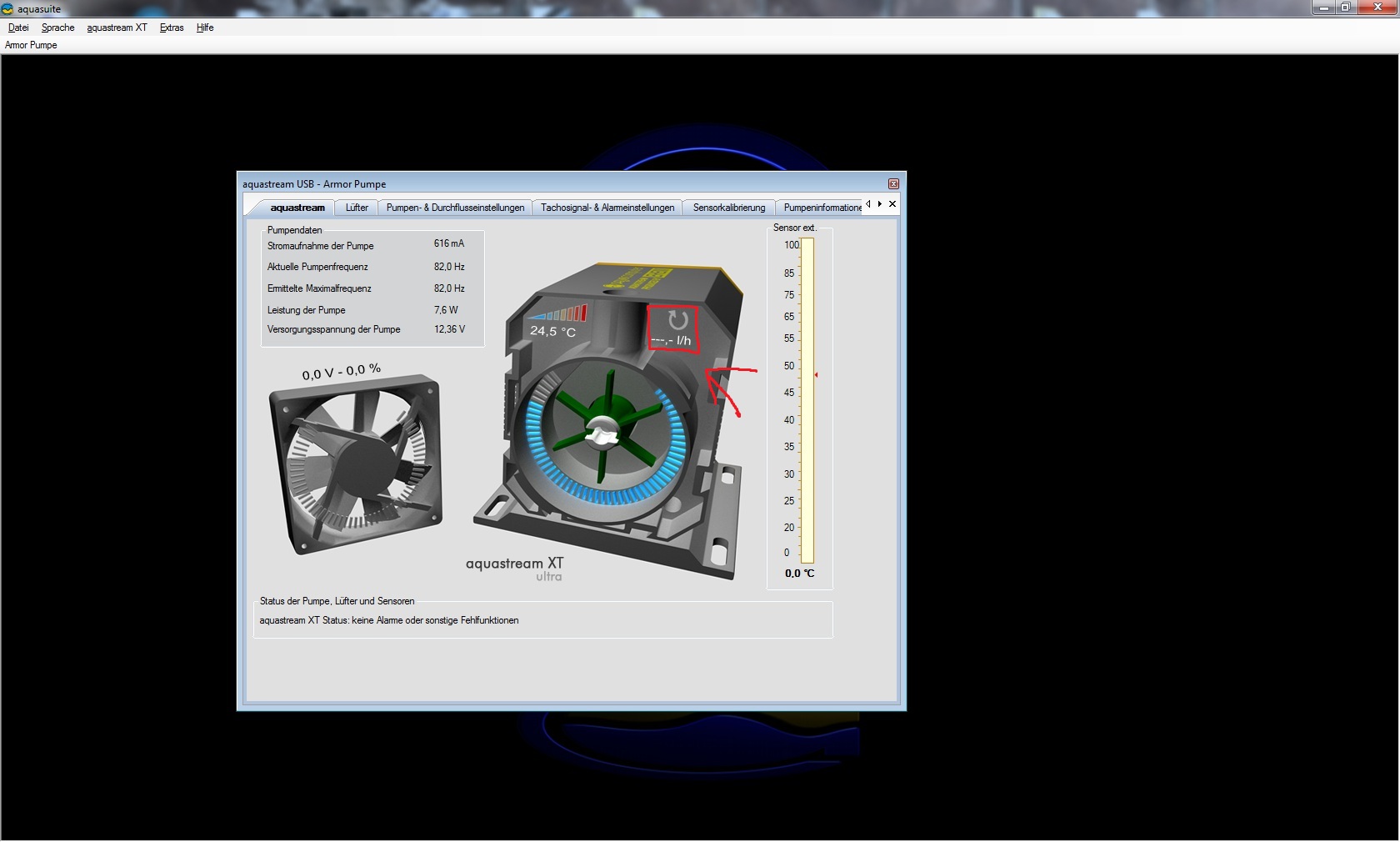The width and height of the screenshot is (1400, 842).
Task: Click the aquasuite app icon in title bar
Action: tap(7, 9)
